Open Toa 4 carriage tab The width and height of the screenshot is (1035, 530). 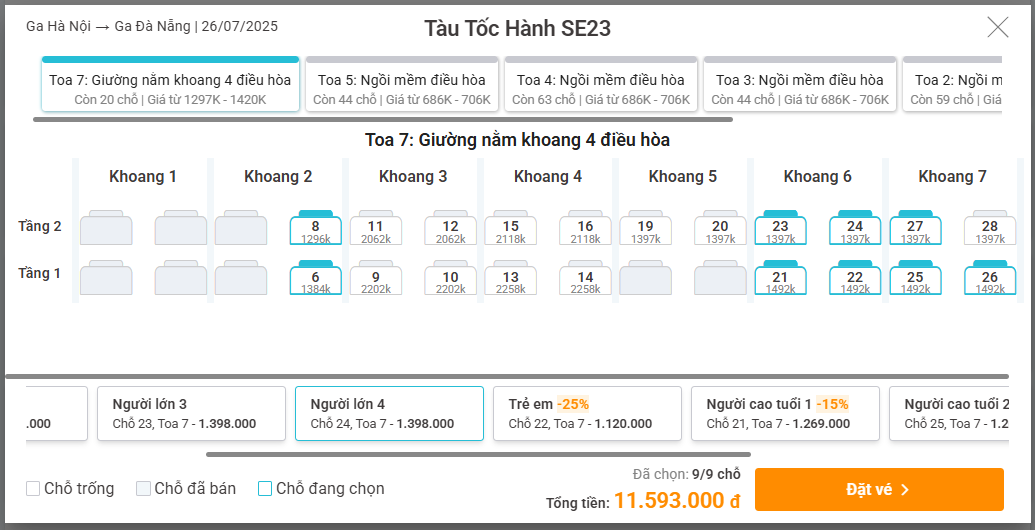600,84
